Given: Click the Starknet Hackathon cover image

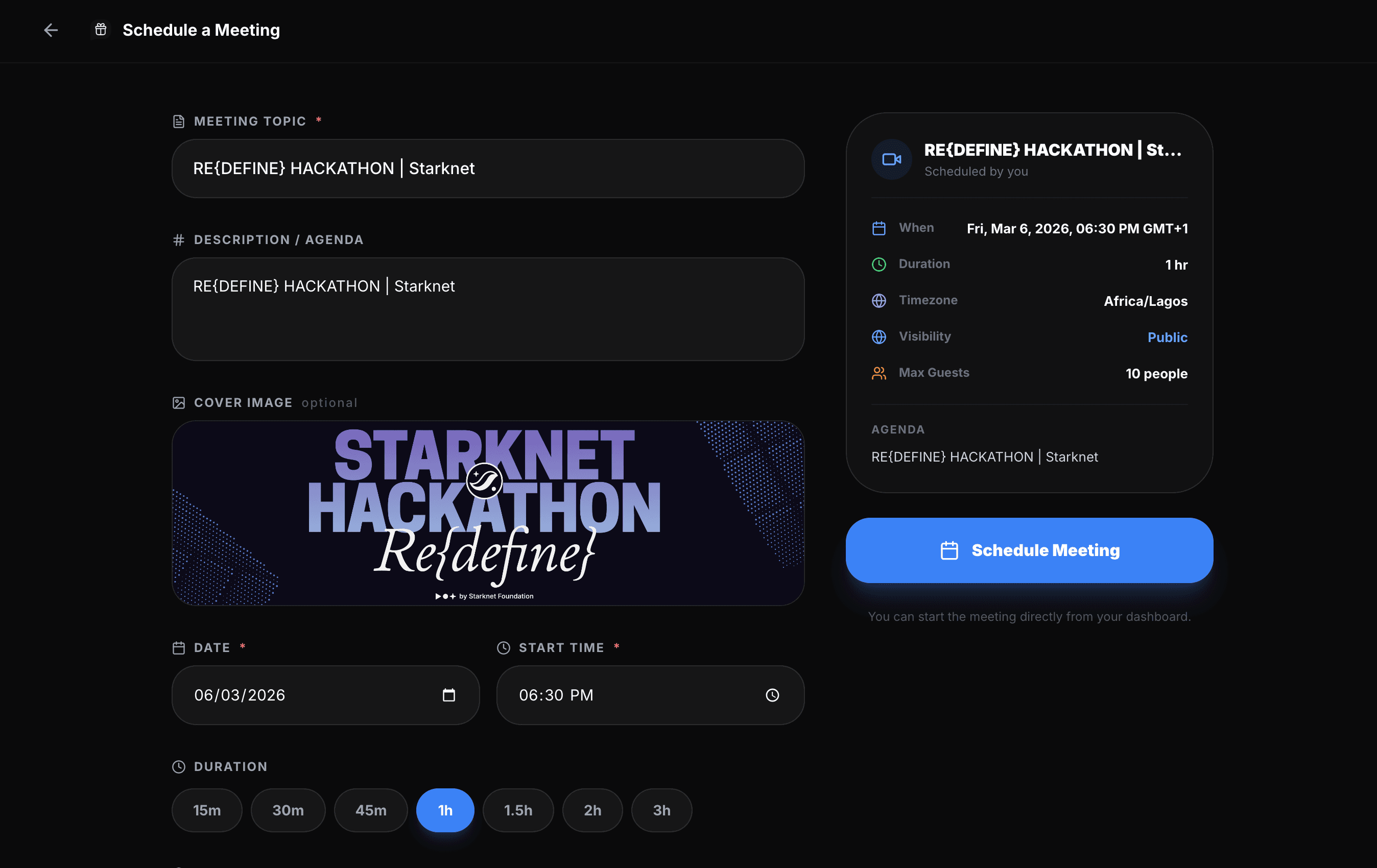Looking at the screenshot, I should pos(488,513).
